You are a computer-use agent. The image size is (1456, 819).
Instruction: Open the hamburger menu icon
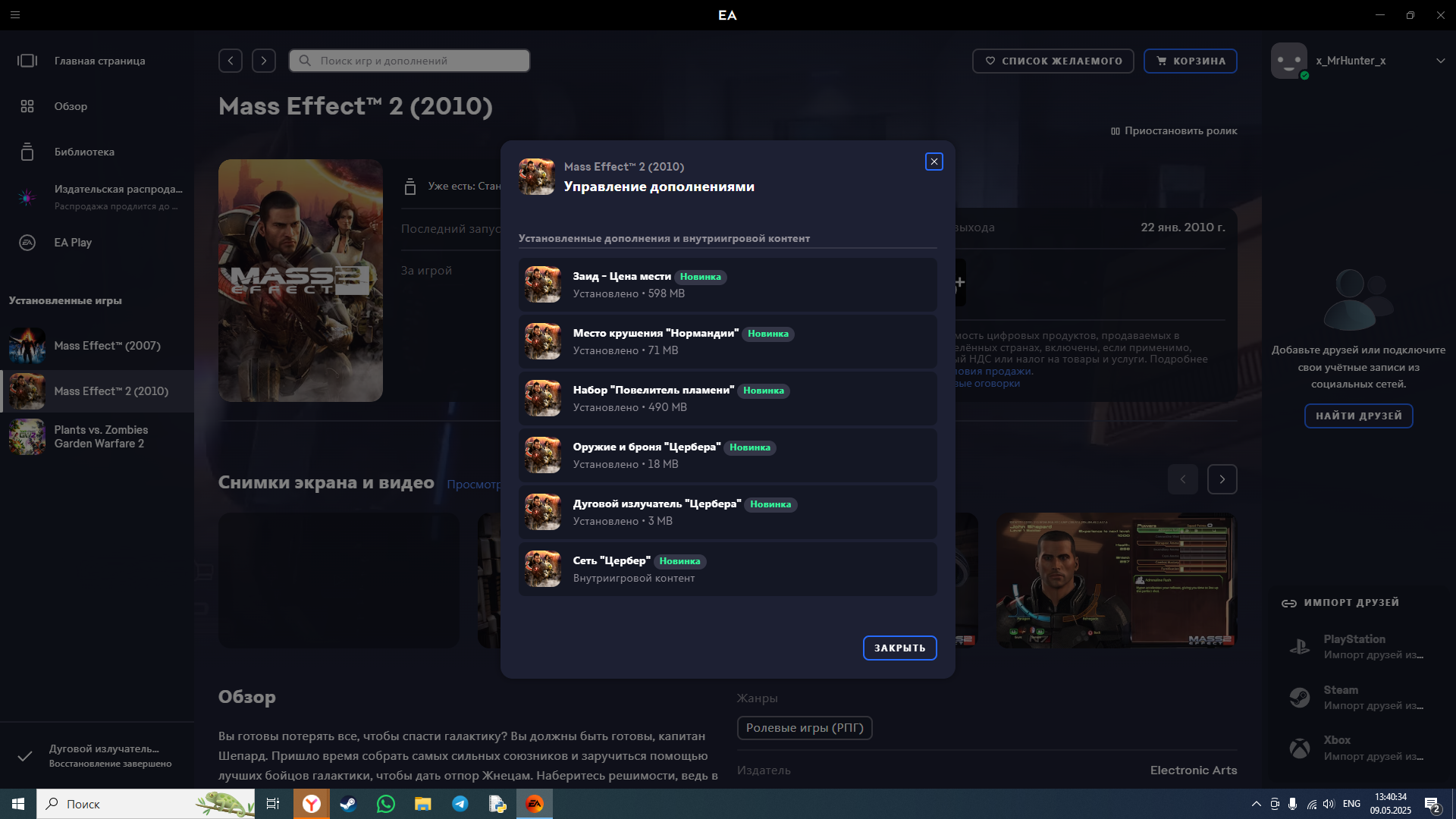tap(15, 14)
